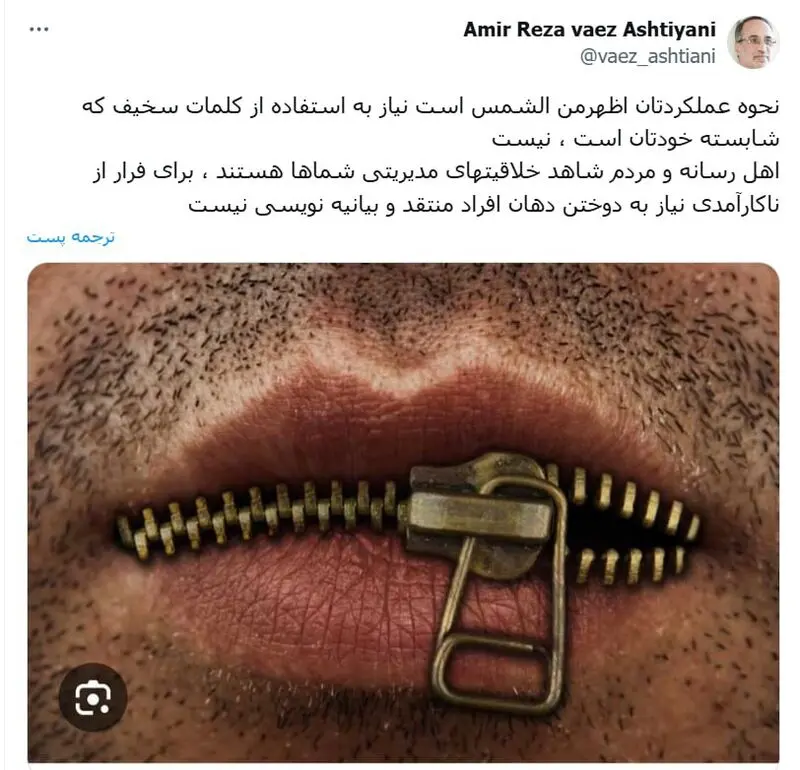This screenshot has height=770, width=800.
Task: Click the display name Amir Reza vaez Ashtiyani
Action: pos(589,30)
